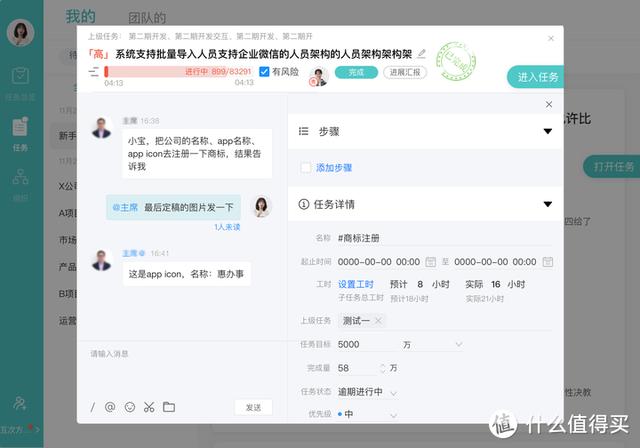Image resolution: width=640 pixels, height=448 pixels.
Task: Select the scissors screenshot icon
Action: coord(149,407)
